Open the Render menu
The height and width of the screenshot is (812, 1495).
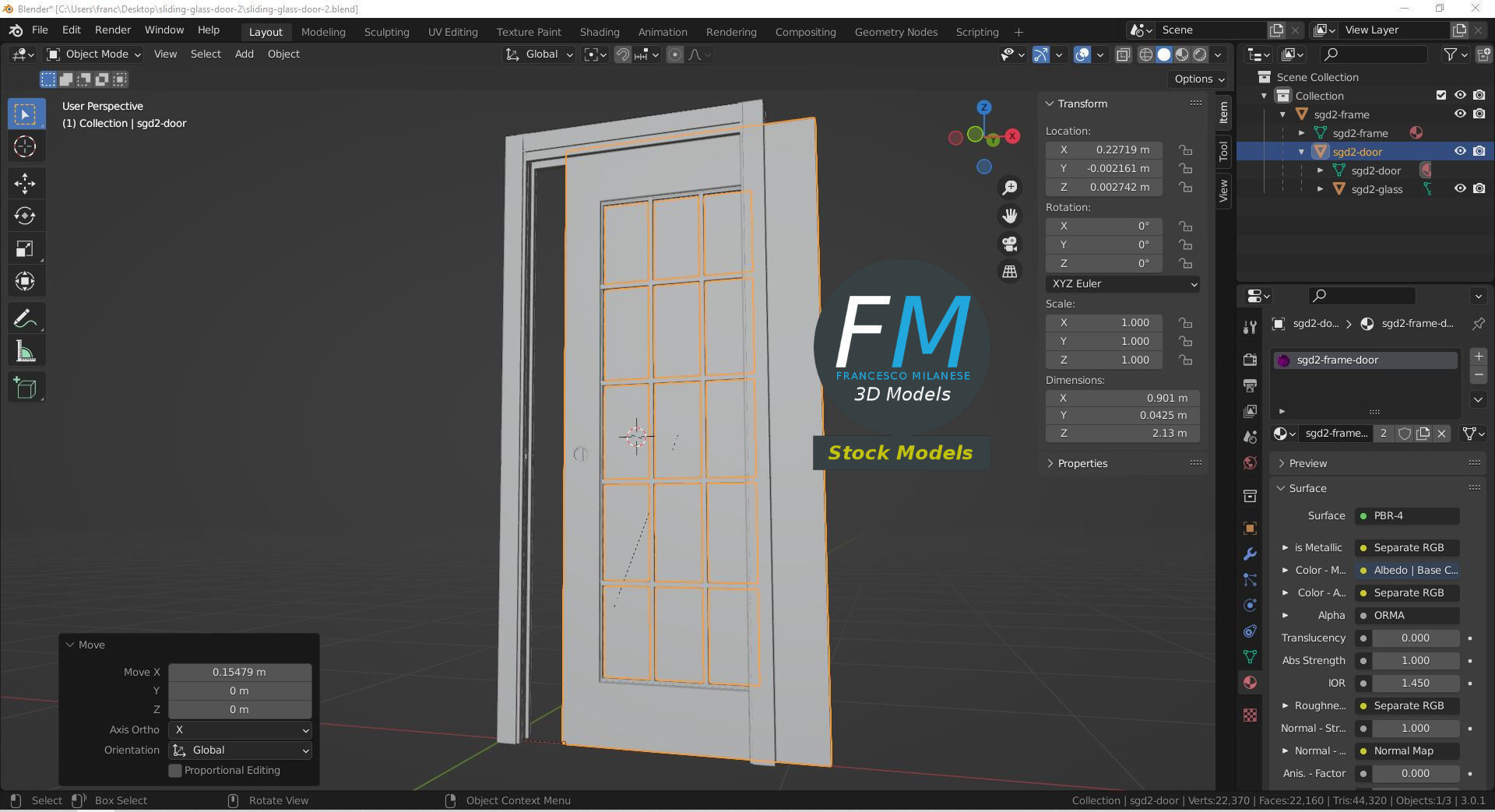click(x=113, y=30)
